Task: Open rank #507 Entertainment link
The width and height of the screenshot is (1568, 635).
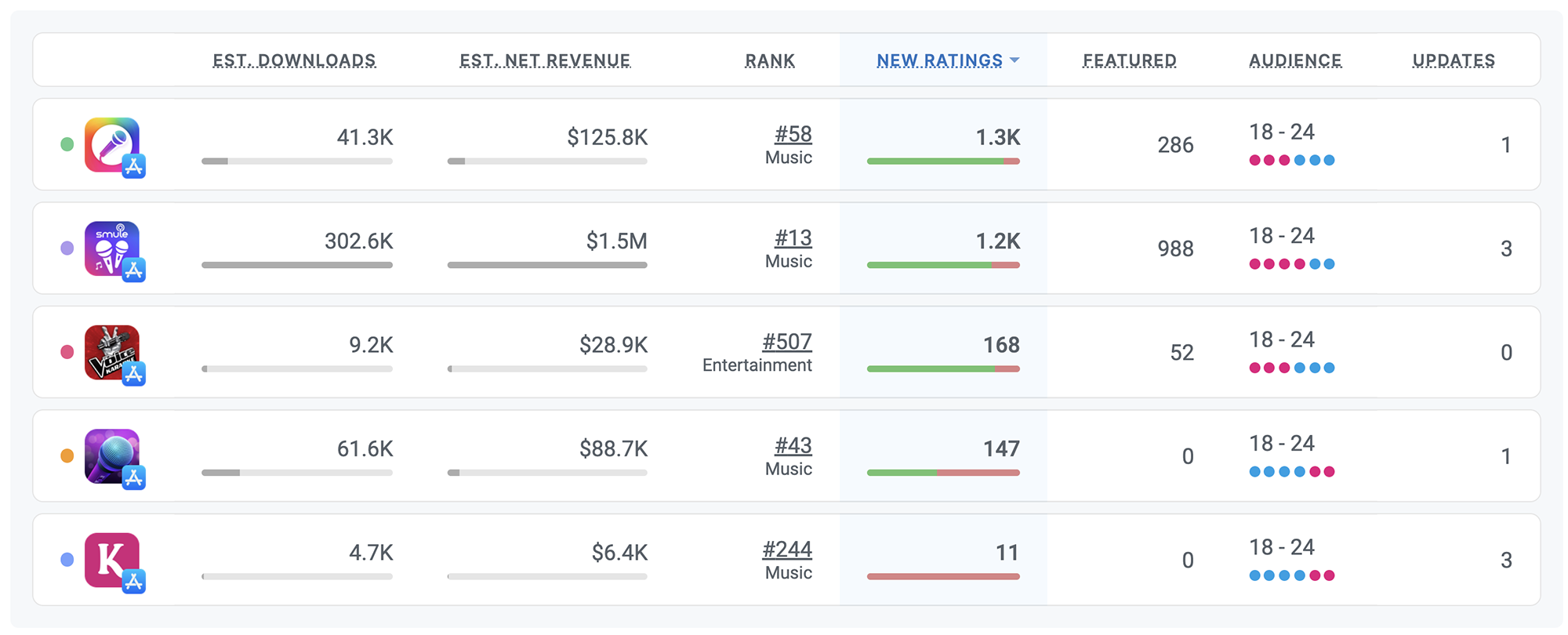Action: tap(787, 342)
